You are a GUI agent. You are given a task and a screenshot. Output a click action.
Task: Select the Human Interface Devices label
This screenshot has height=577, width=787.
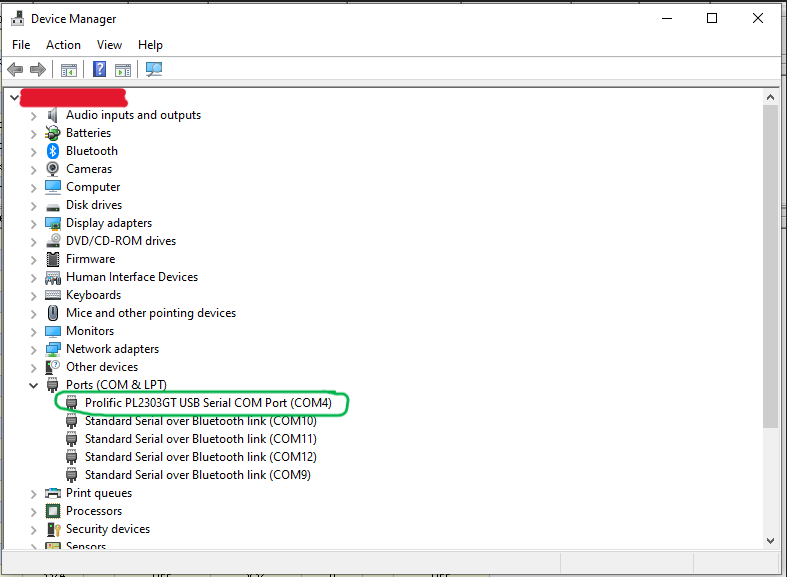coord(132,277)
